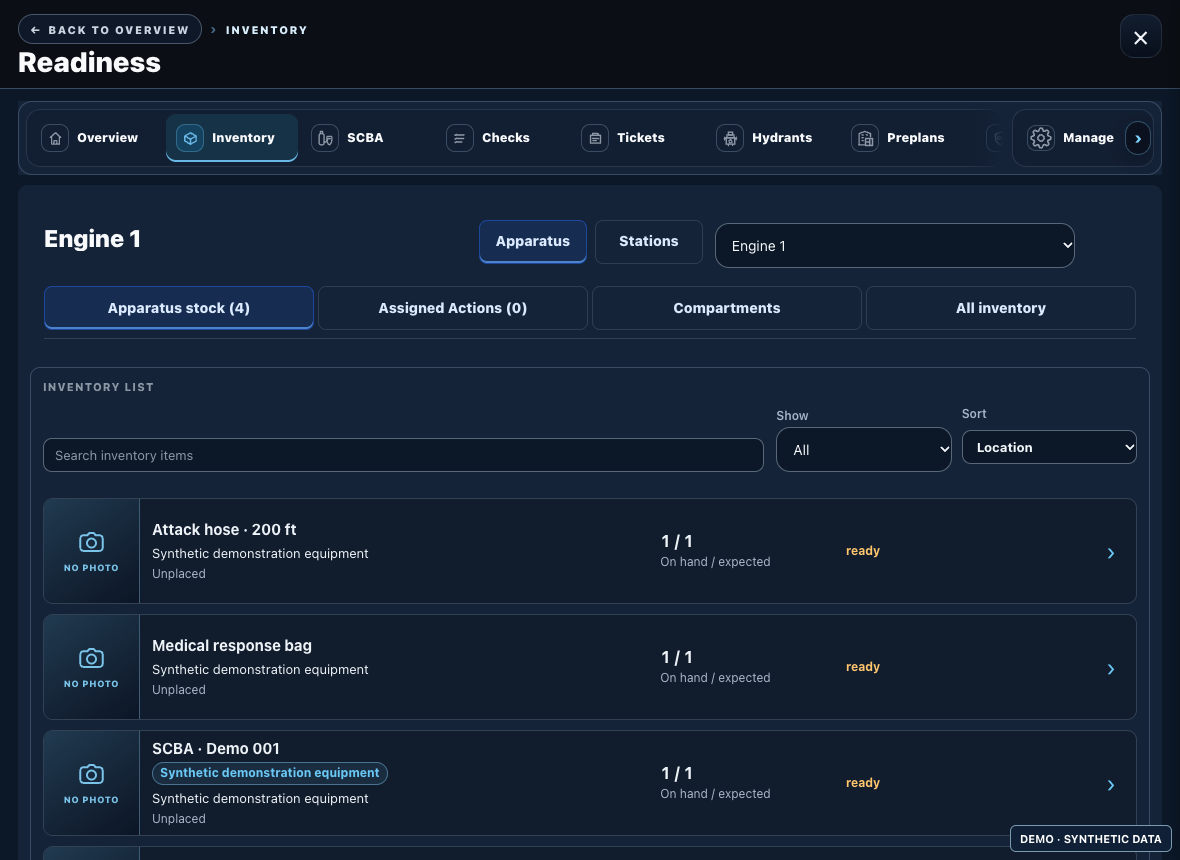The width and height of the screenshot is (1180, 860).
Task: Go back via Back to Overview button
Action: tap(110, 29)
